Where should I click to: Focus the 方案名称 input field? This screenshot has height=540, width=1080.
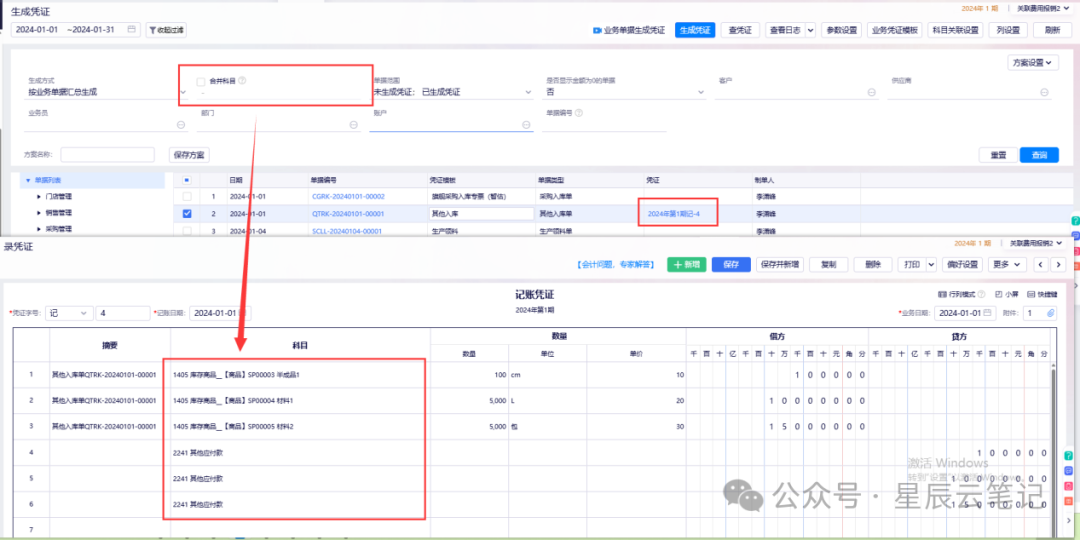click(x=107, y=154)
